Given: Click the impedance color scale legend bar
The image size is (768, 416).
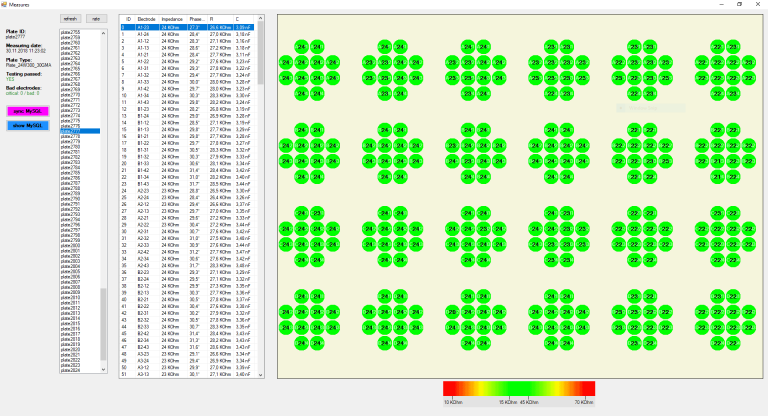Looking at the screenshot, I should click(519, 389).
